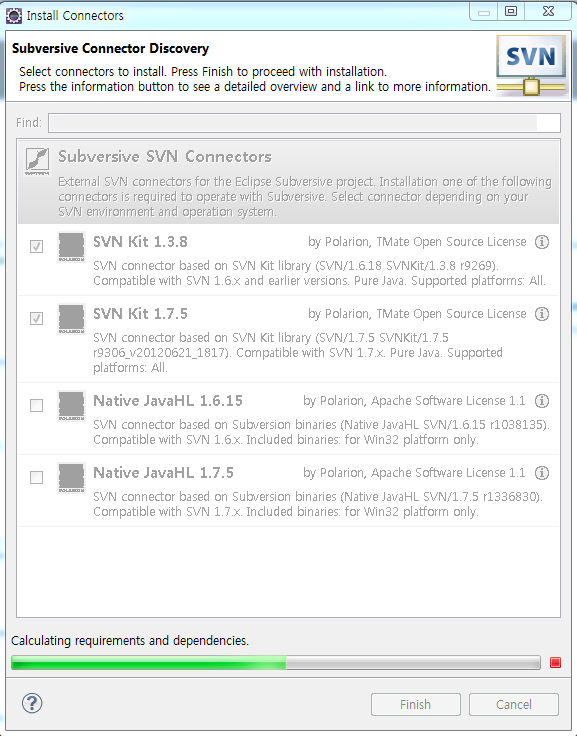Select the SVN Kit 1.3.8 title
The height and width of the screenshot is (736, 577).
point(140,242)
